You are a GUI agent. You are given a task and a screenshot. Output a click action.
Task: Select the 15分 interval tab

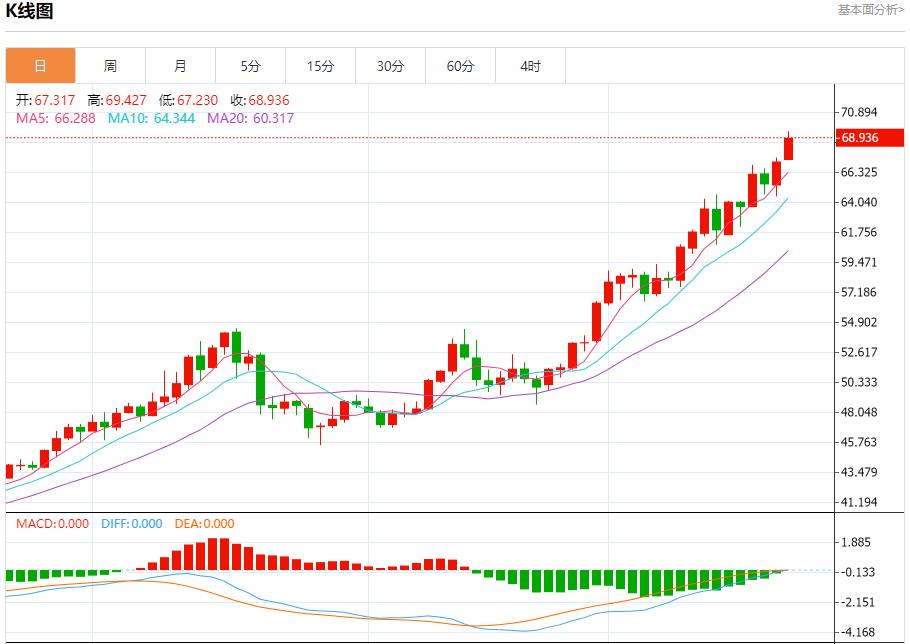[320, 66]
